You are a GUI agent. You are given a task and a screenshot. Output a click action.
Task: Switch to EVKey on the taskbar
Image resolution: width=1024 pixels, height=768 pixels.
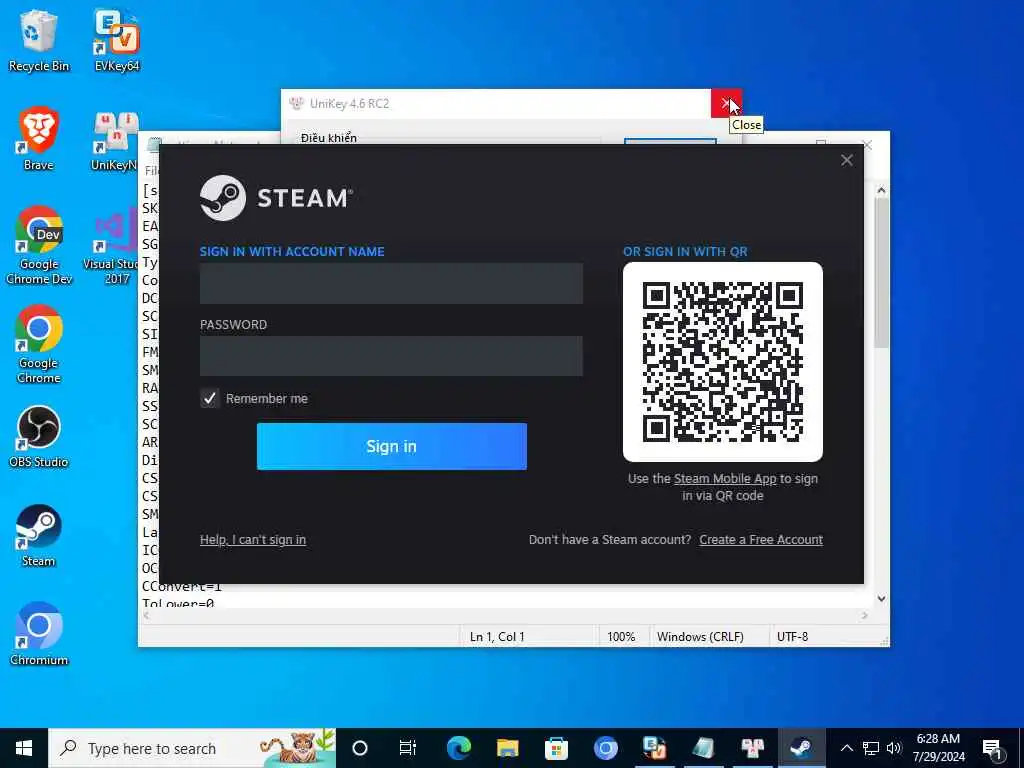[x=654, y=748]
